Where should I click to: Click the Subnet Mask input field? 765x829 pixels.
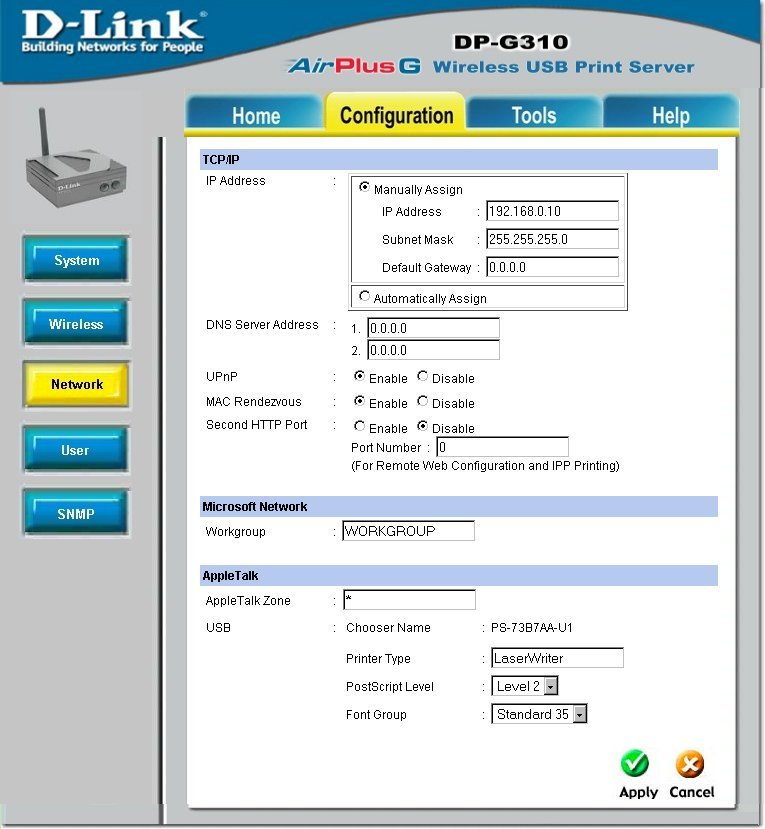[x=552, y=239]
